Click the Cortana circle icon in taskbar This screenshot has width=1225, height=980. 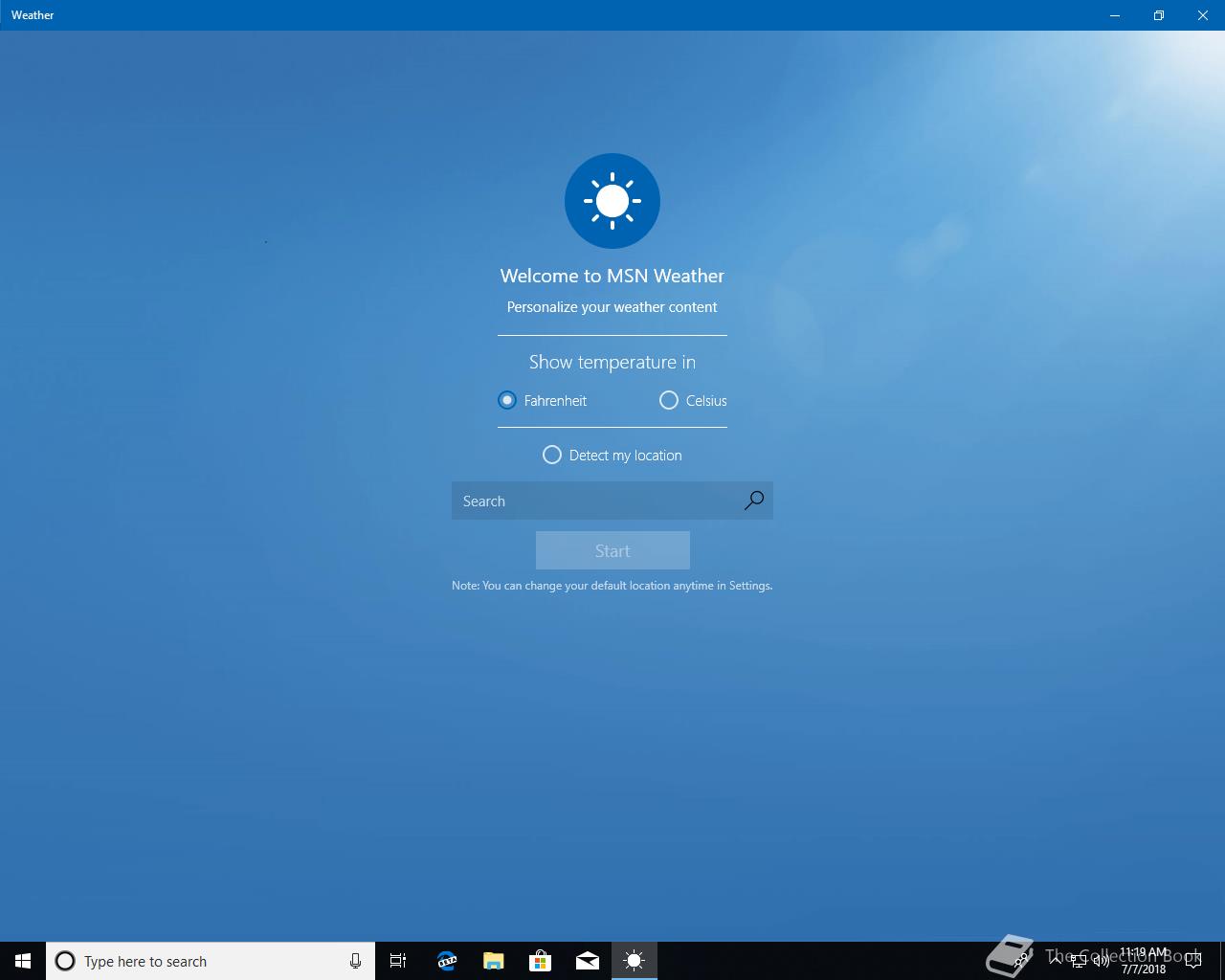pyautogui.click(x=65, y=961)
